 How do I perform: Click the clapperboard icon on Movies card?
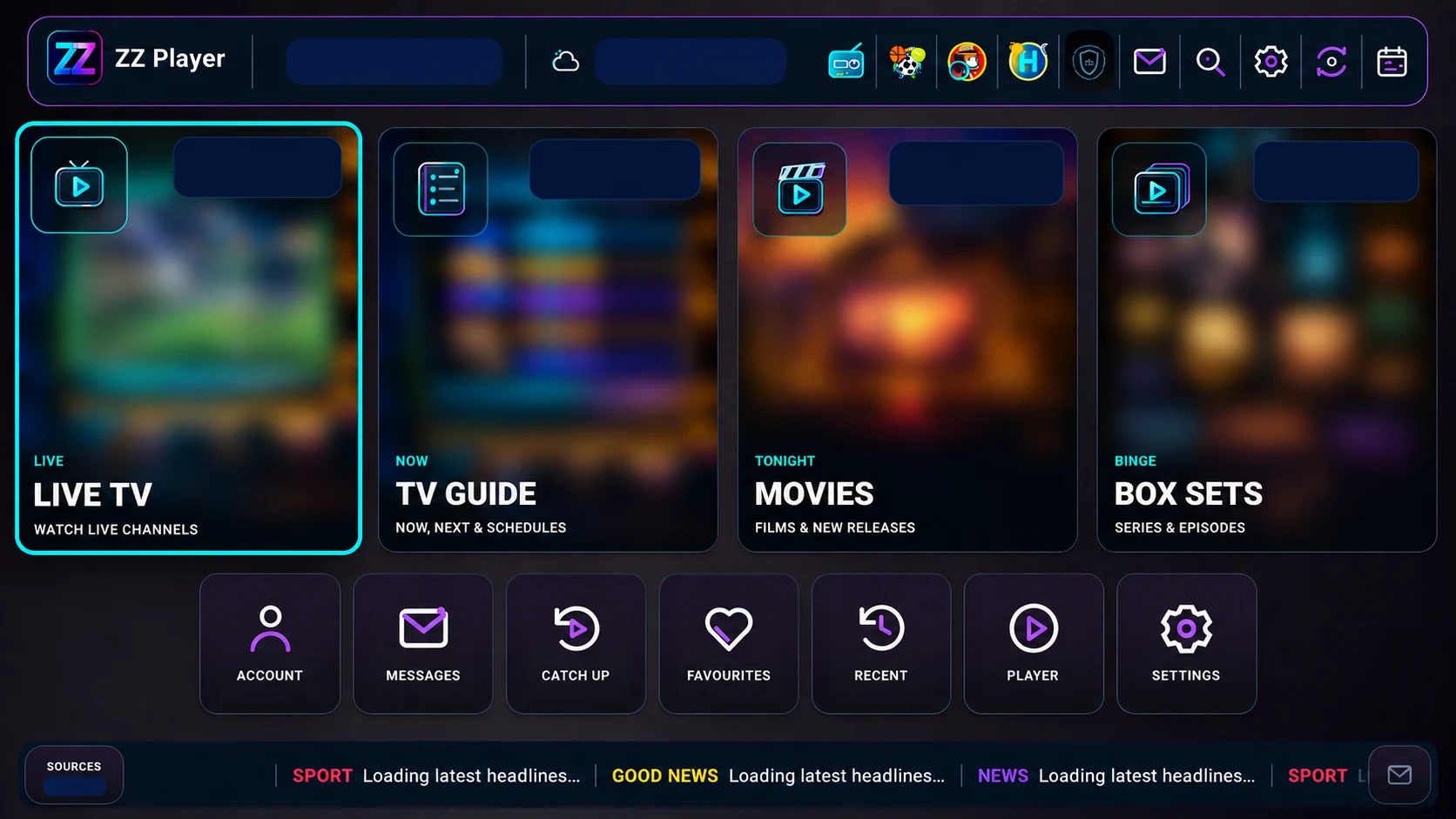pyautogui.click(x=800, y=189)
